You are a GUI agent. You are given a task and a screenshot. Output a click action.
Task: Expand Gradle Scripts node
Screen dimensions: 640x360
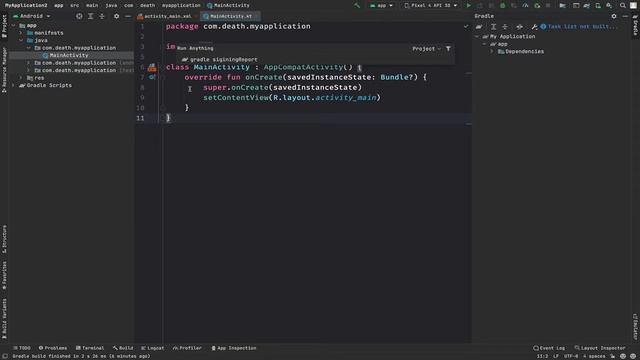(14, 85)
